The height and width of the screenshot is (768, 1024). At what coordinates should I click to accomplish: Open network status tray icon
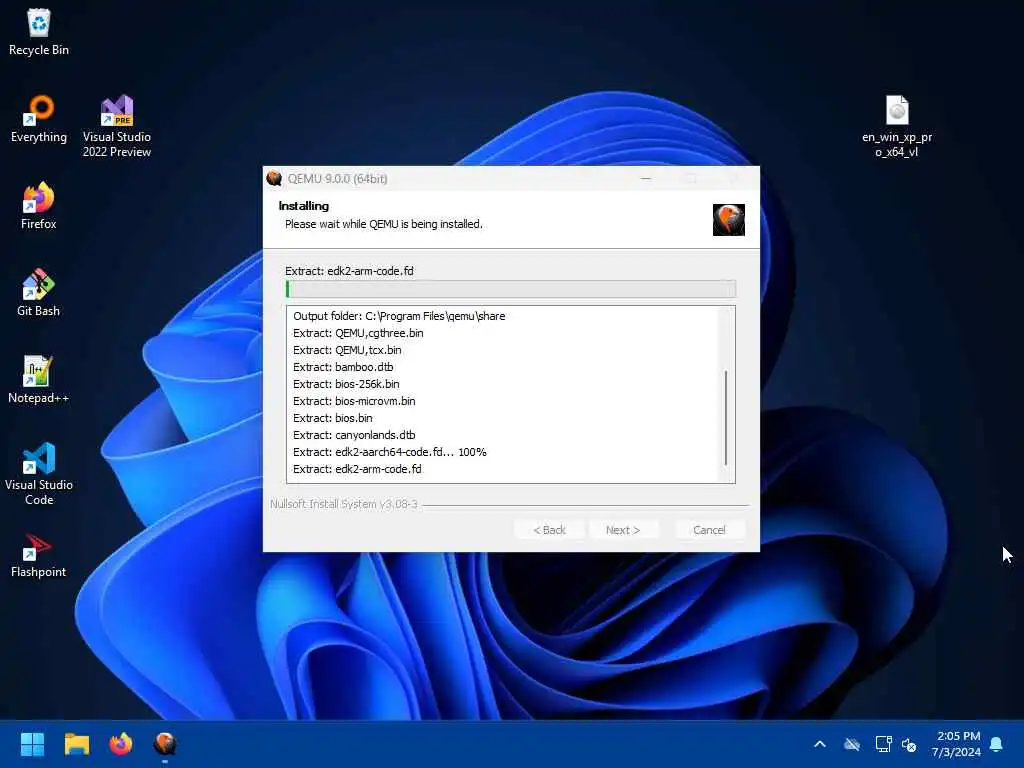(884, 744)
